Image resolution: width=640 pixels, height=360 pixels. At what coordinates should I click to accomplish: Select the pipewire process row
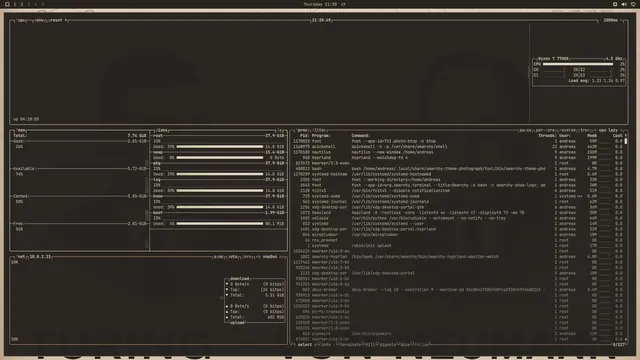click(458, 334)
